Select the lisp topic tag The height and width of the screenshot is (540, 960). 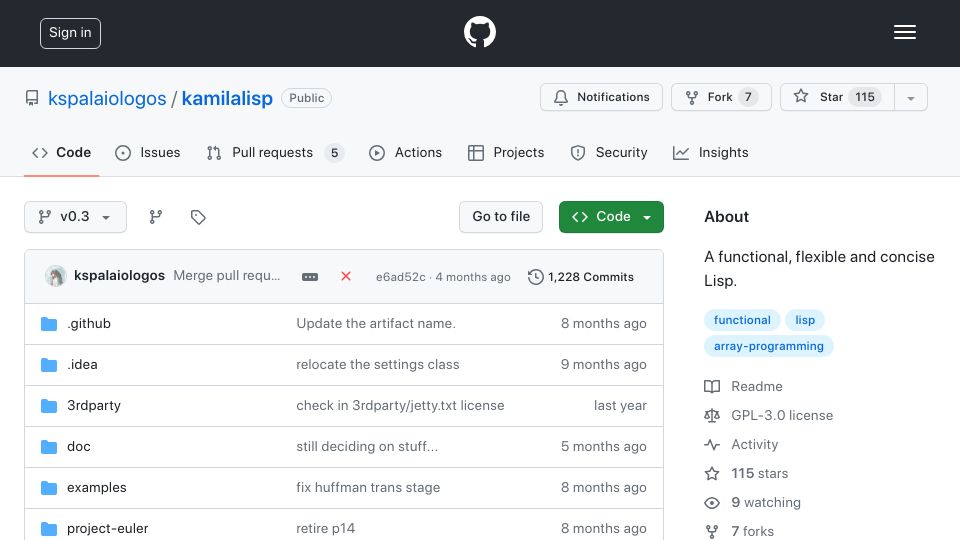tap(804, 320)
